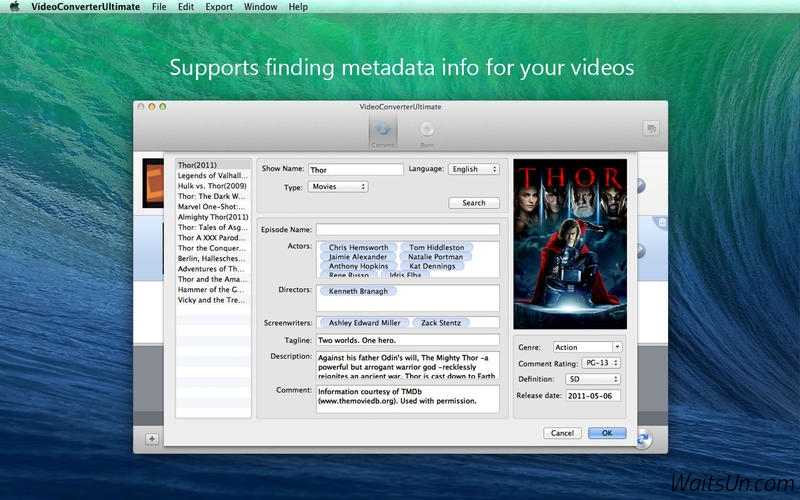Click the Tagline field

tap(408, 340)
